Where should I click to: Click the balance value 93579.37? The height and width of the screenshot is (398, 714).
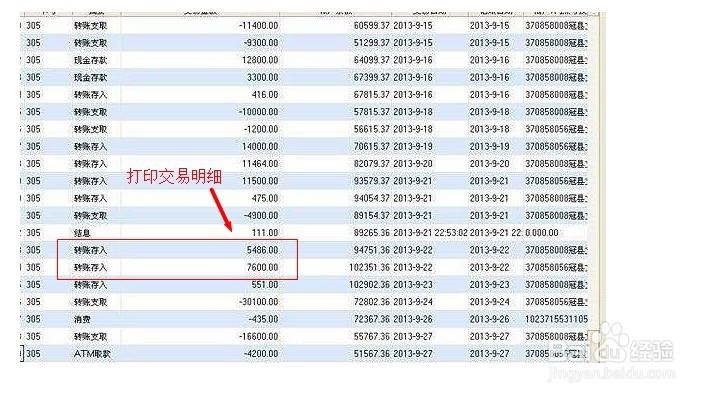372,181
